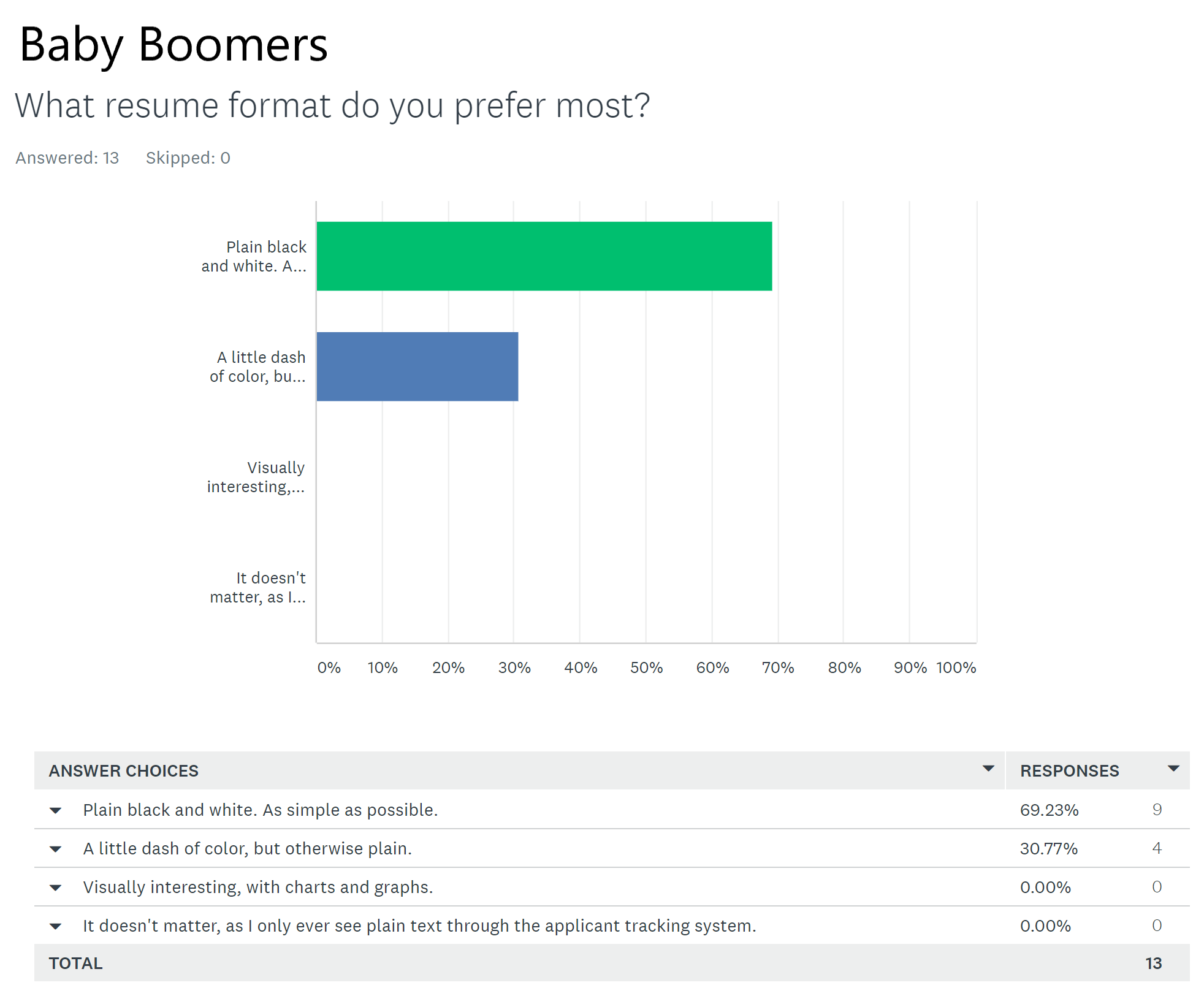The image size is (1204, 996).
Task: Click the It doesn't matter answer text
Action: [419, 926]
